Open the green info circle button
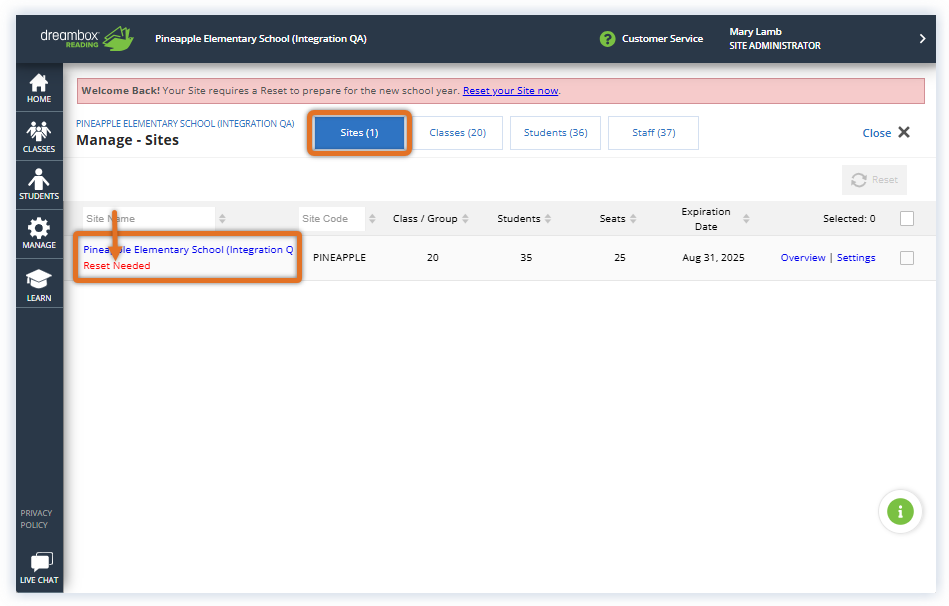Image resolution: width=949 pixels, height=606 pixels. tap(900, 512)
